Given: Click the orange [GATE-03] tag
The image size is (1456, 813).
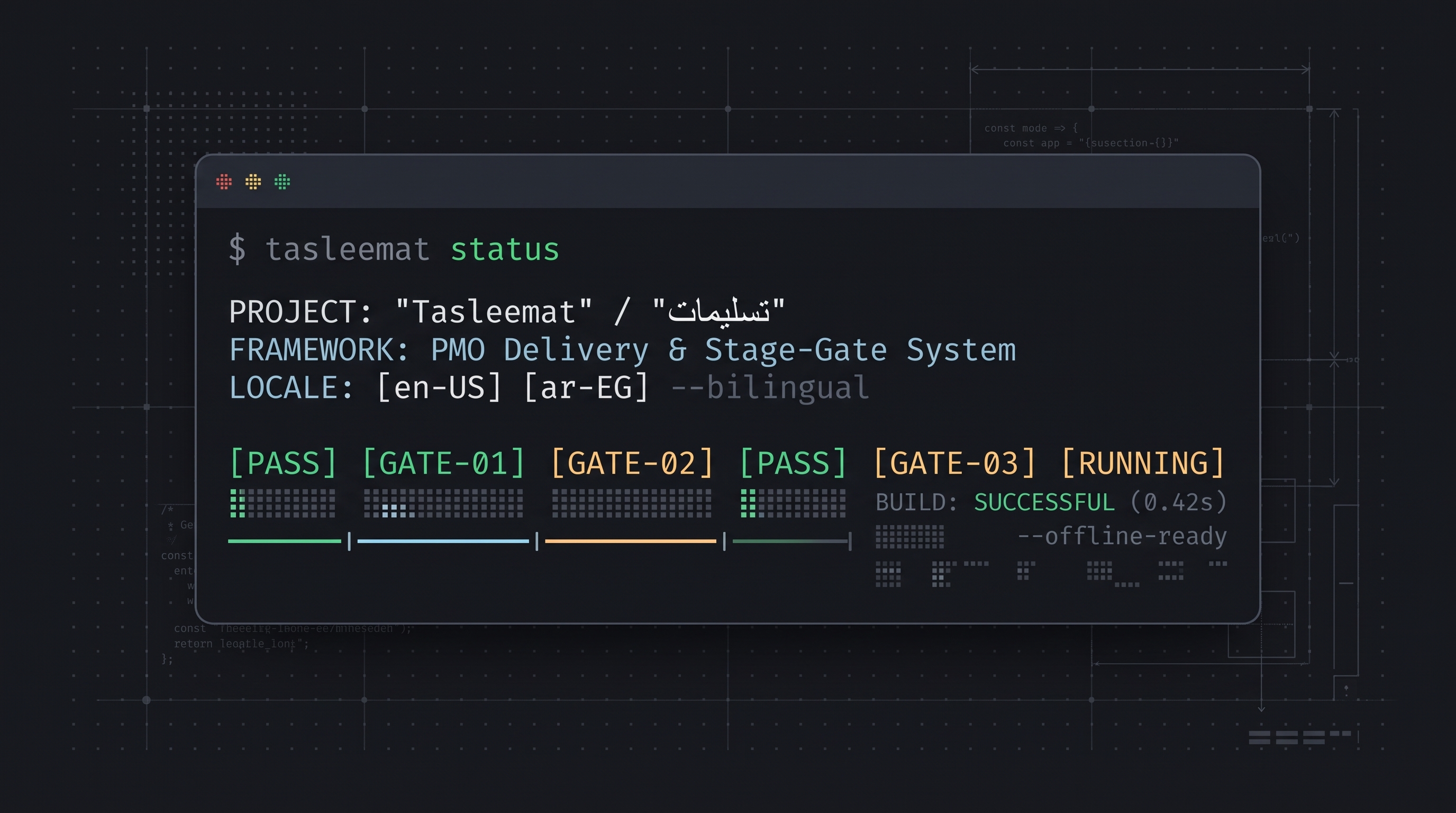Looking at the screenshot, I should click(x=954, y=463).
